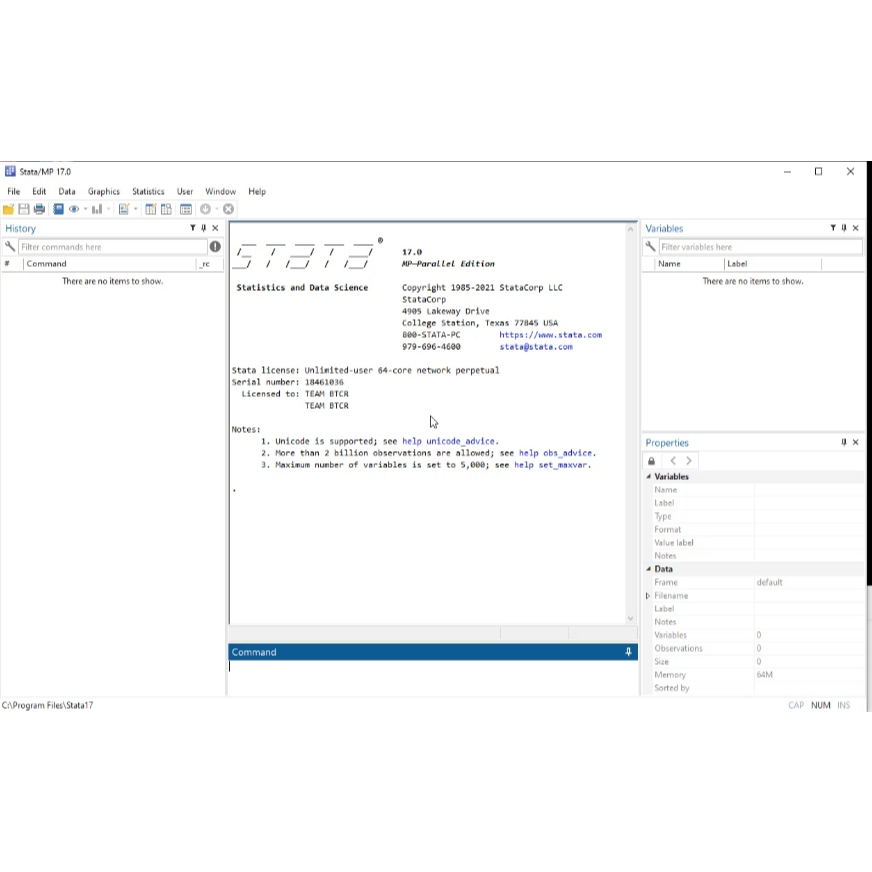Viewport: 872px width, 872px height.
Task: Click the Command window pin icon
Action: click(x=628, y=652)
